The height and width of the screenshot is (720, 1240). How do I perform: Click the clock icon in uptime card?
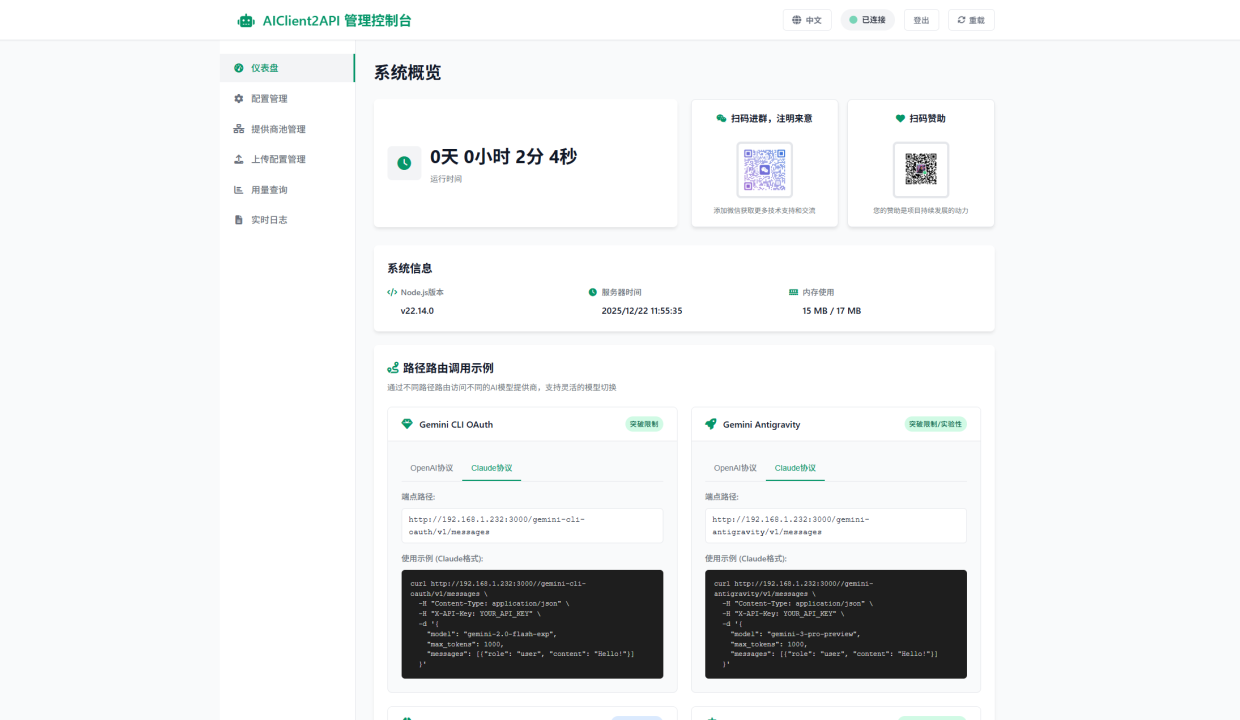click(404, 163)
